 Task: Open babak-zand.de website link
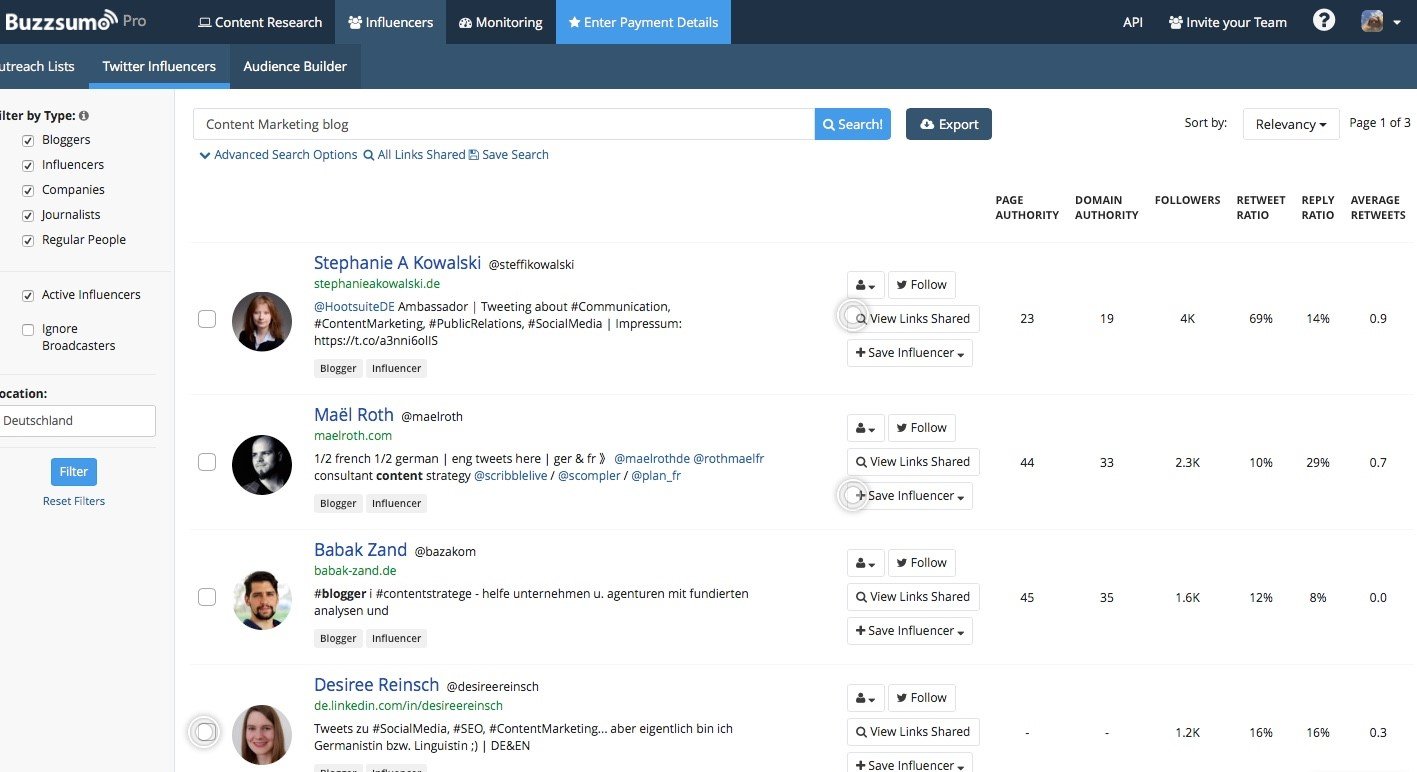tap(355, 571)
